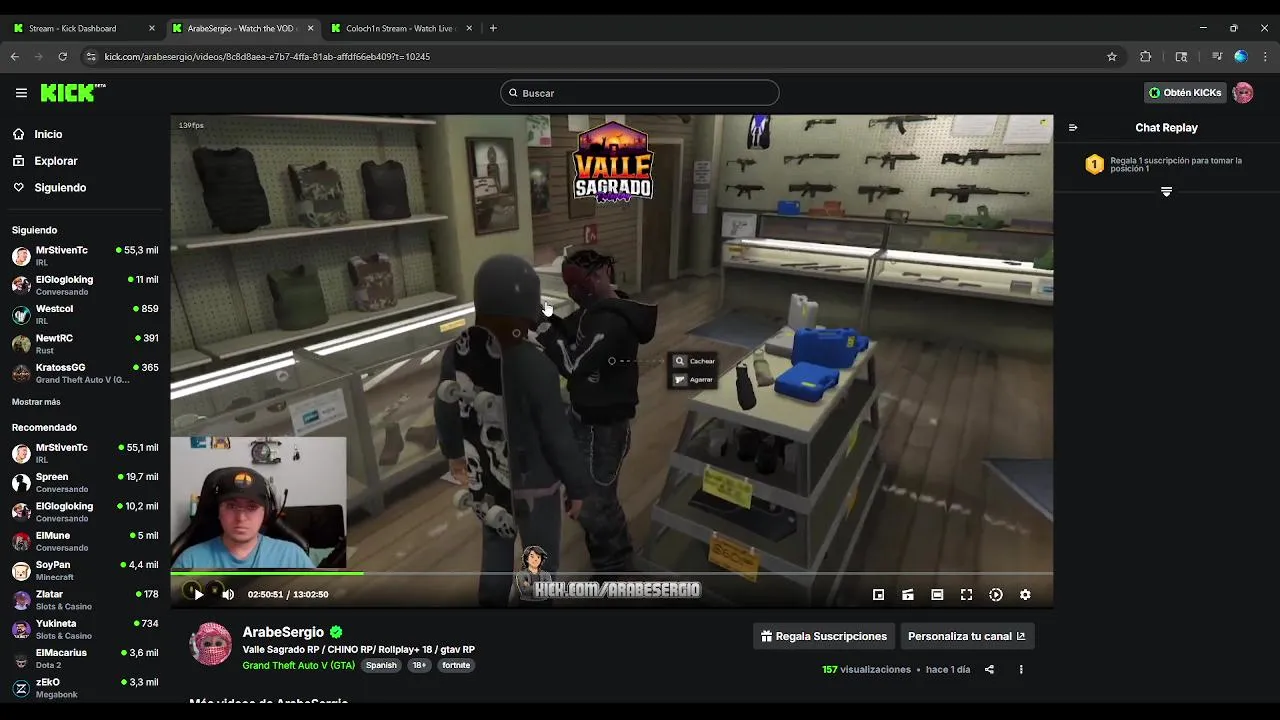Select the Spanish language tag
Image resolution: width=1280 pixels, height=720 pixels.
[381, 665]
